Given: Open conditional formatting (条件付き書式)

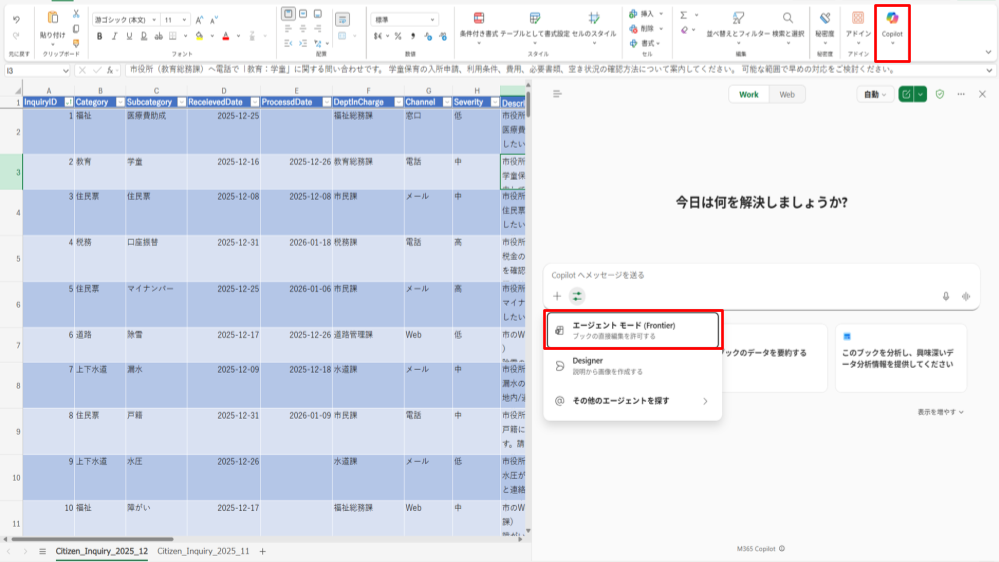Looking at the screenshot, I should click(478, 24).
